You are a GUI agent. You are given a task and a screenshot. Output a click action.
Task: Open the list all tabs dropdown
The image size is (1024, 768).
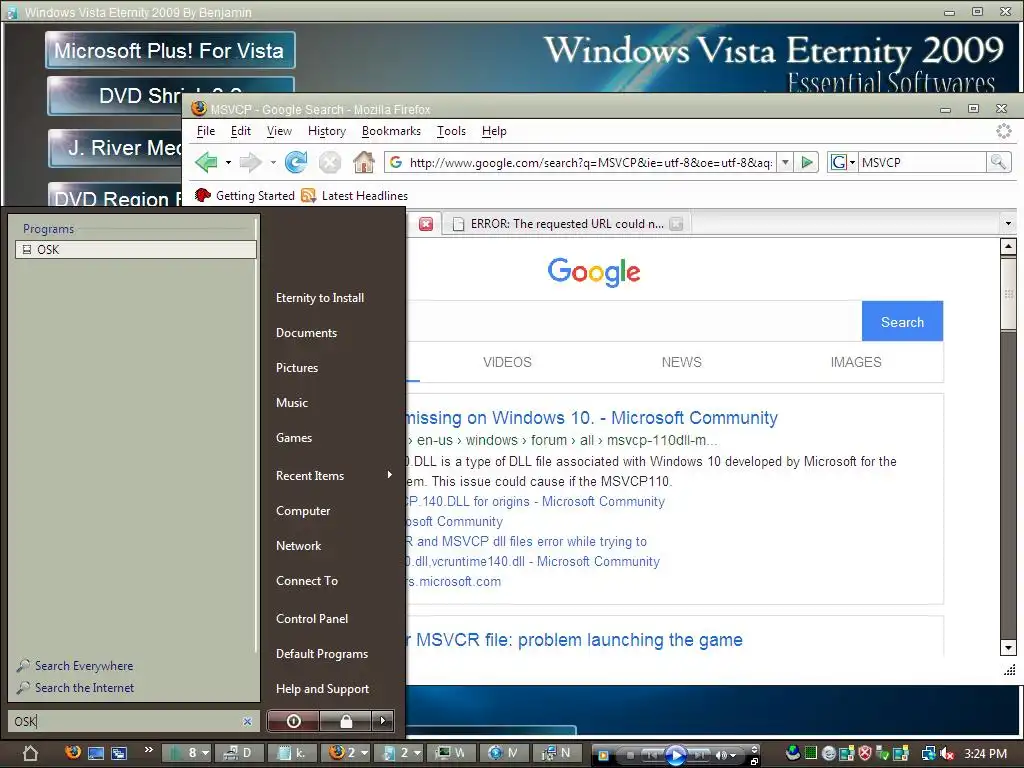coord(1008,224)
